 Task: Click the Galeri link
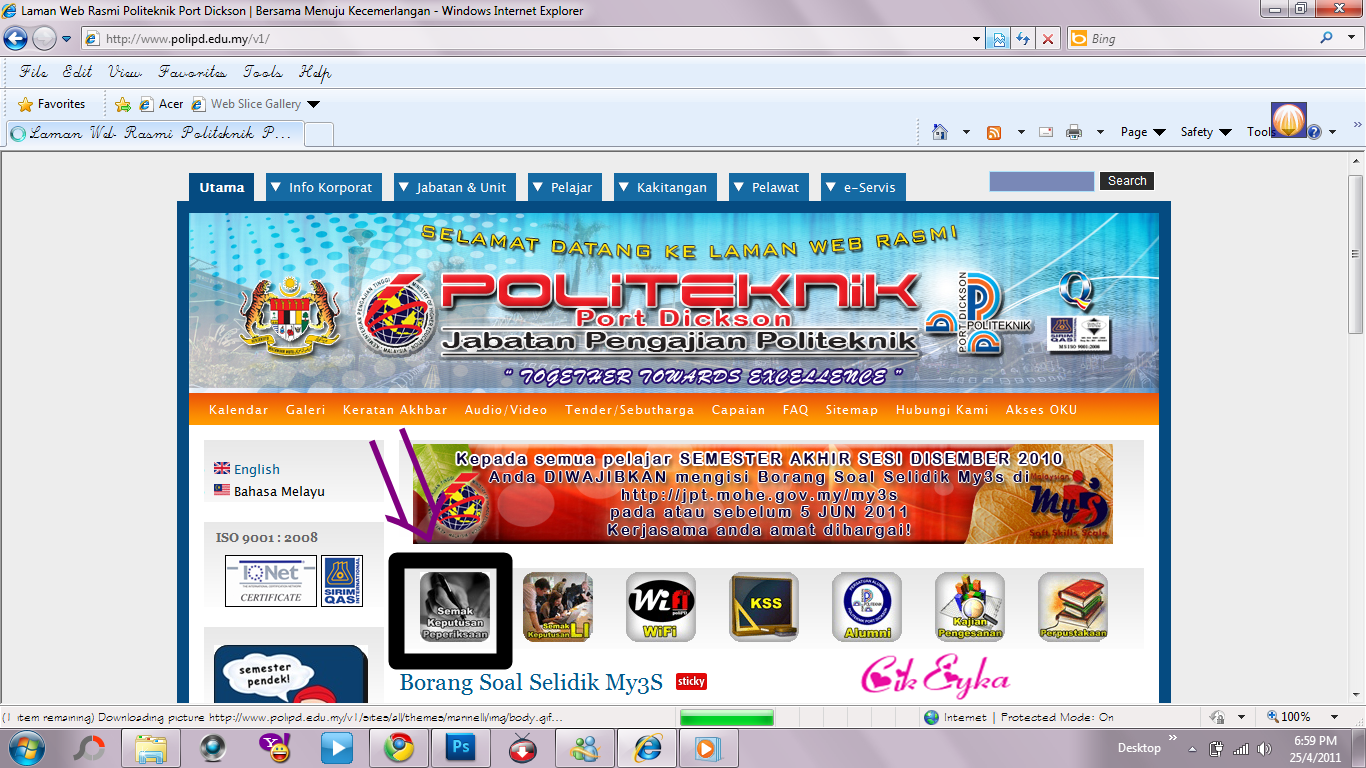coord(305,410)
